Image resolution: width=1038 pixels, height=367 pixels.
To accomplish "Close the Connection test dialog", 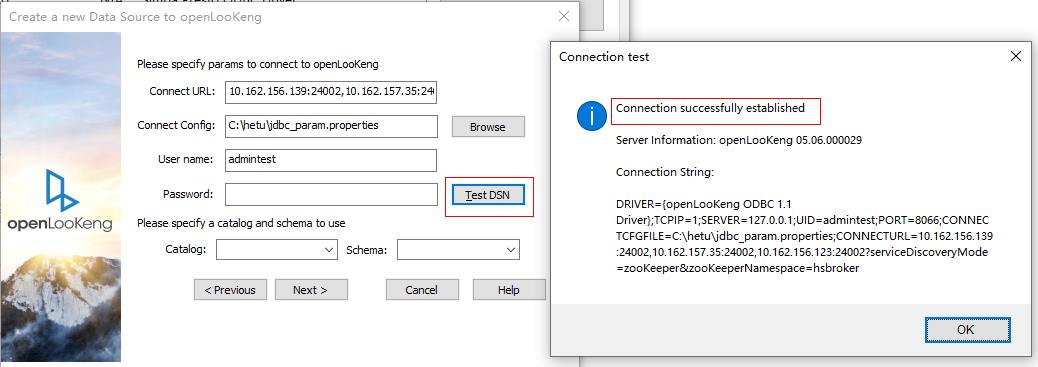I will [x=1015, y=56].
